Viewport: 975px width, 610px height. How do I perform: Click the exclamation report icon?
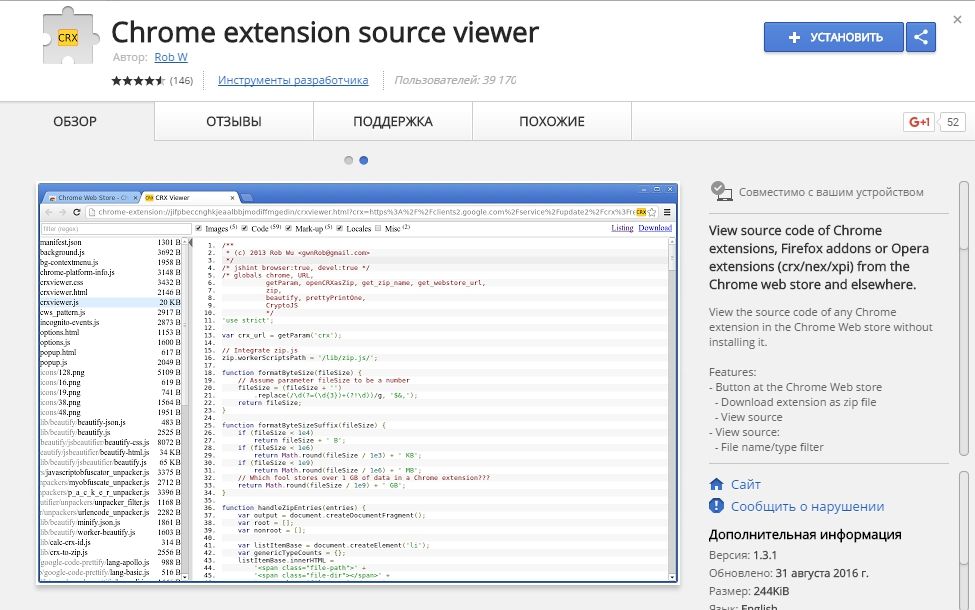point(716,506)
